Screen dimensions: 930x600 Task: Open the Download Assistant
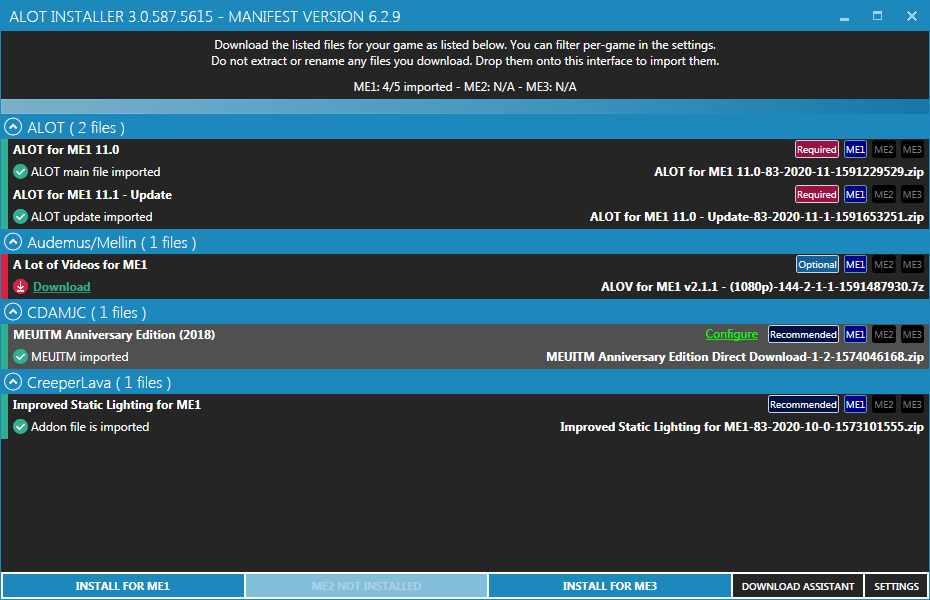(798, 586)
